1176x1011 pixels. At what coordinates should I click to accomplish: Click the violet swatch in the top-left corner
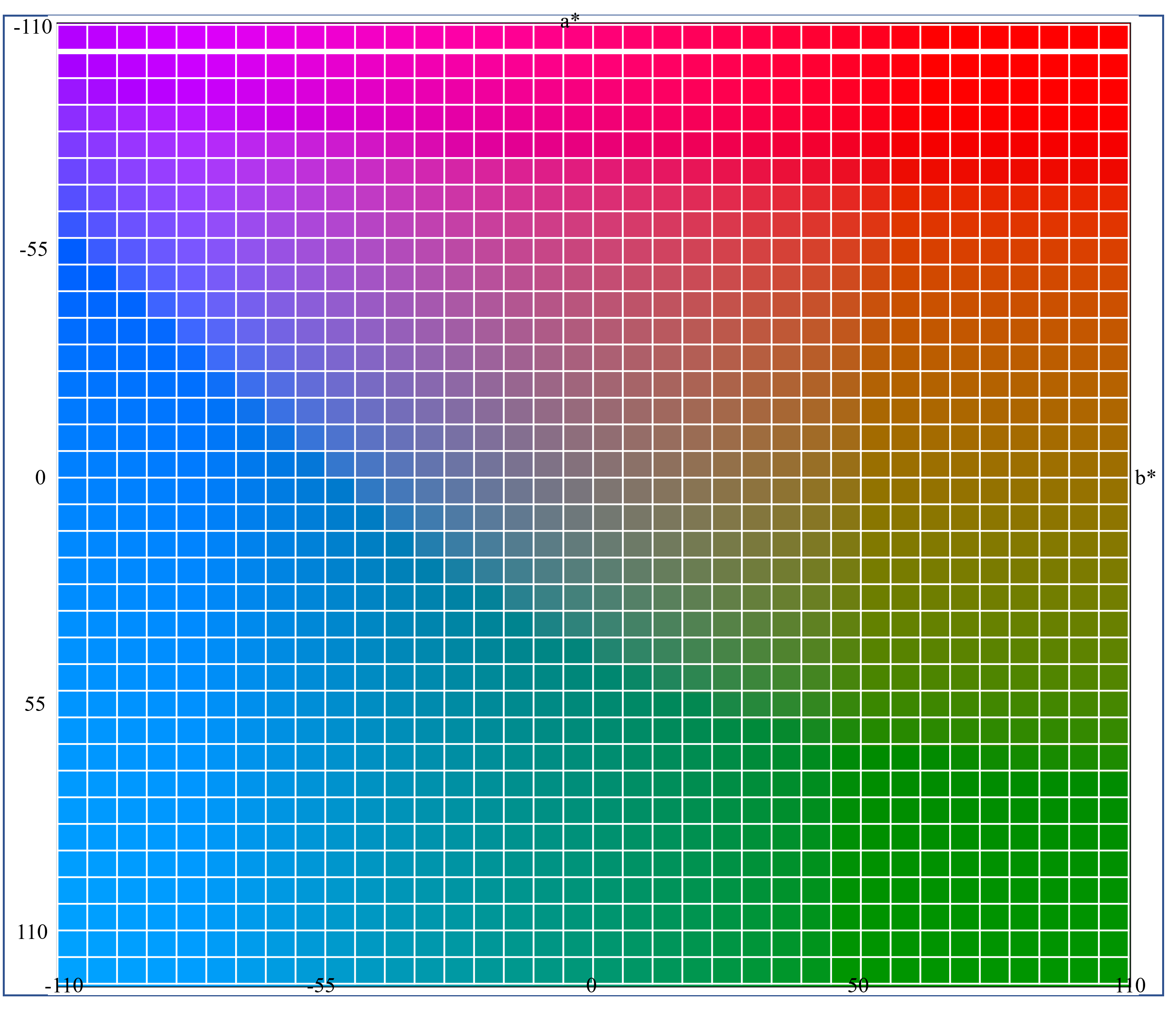pos(72,37)
